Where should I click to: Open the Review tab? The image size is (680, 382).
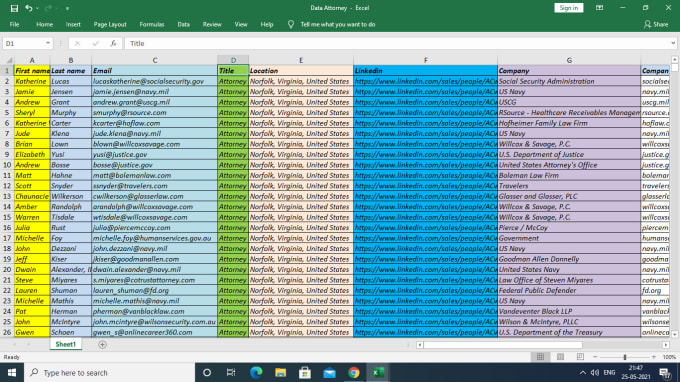212,25
